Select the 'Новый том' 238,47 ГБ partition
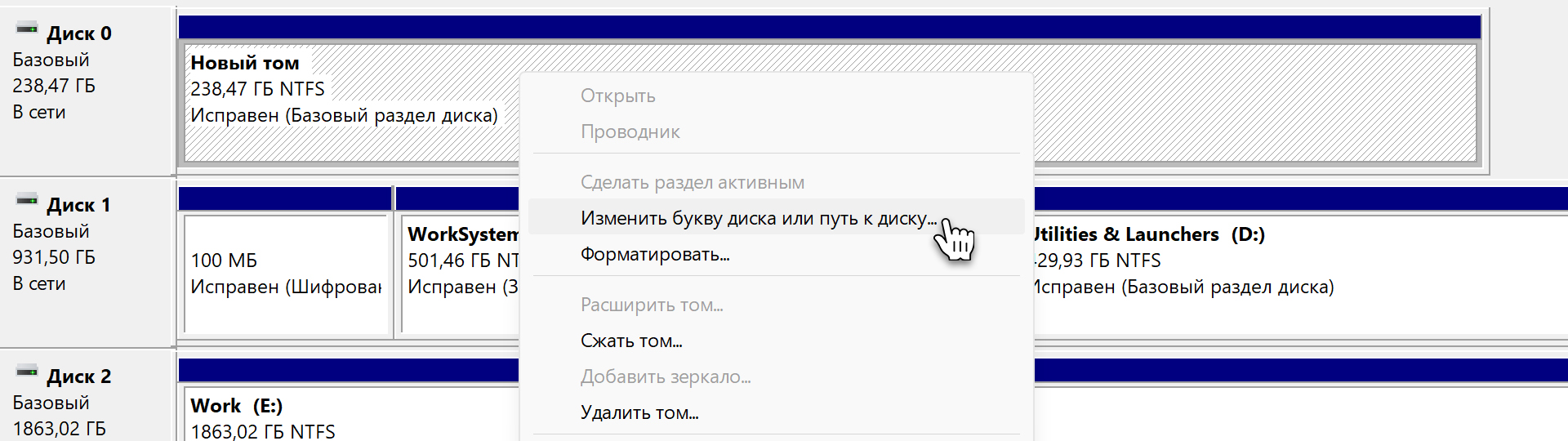Screen dimensions: 1568x441 click(x=351, y=102)
